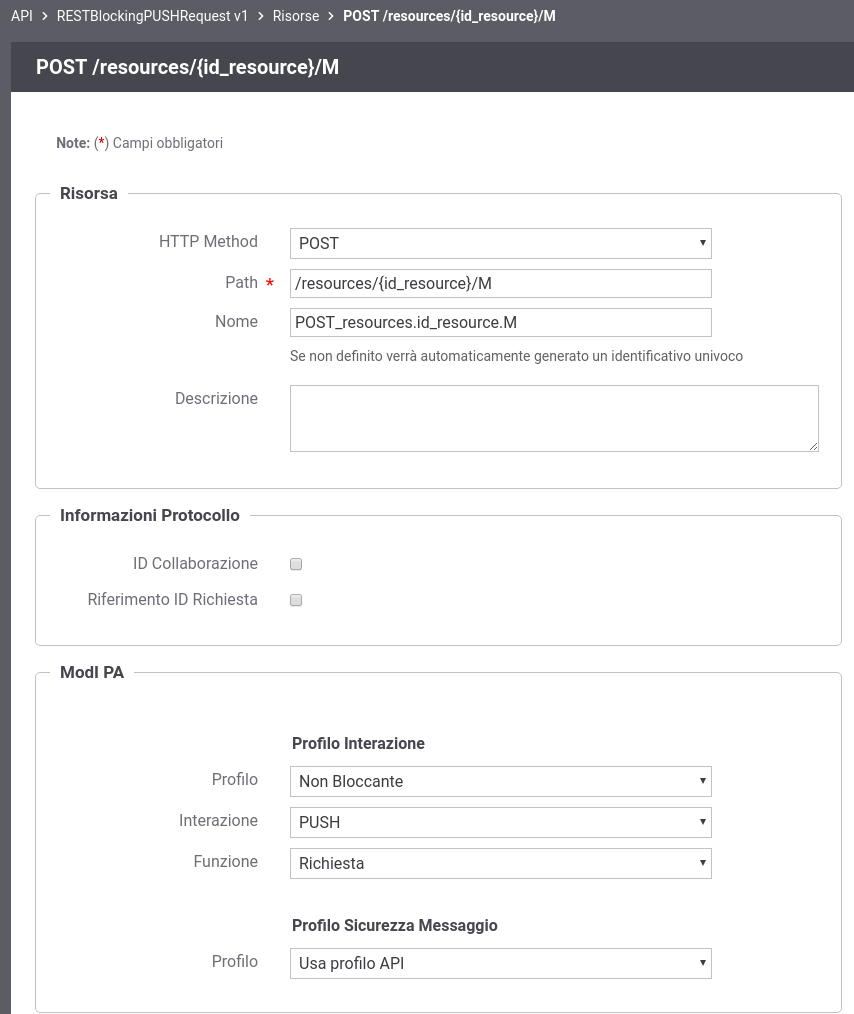The width and height of the screenshot is (854, 1014).
Task: Click the Profilo Interazione dropdown arrow
Action: (702, 781)
